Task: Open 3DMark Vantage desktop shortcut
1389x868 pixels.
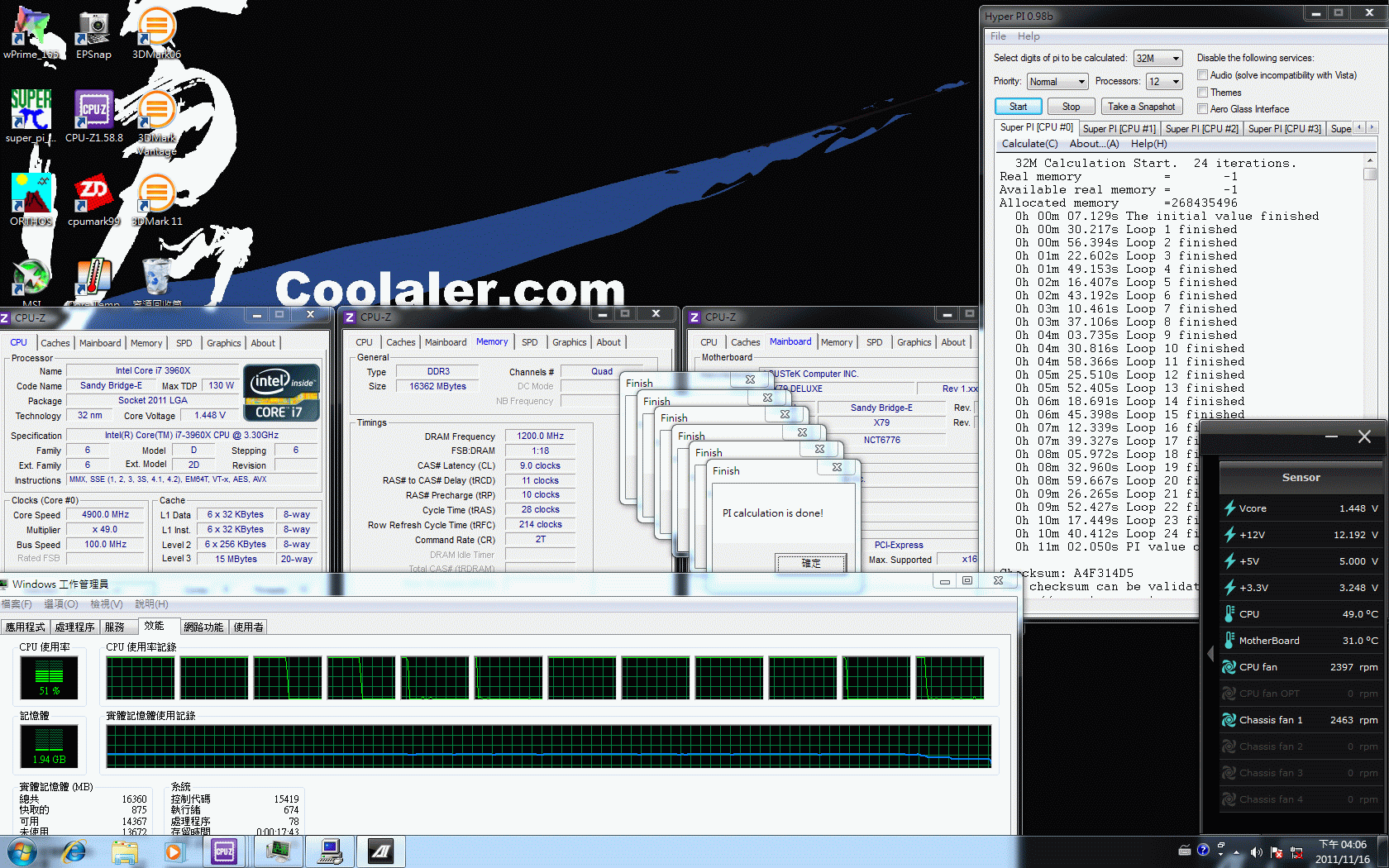Action: (156, 122)
